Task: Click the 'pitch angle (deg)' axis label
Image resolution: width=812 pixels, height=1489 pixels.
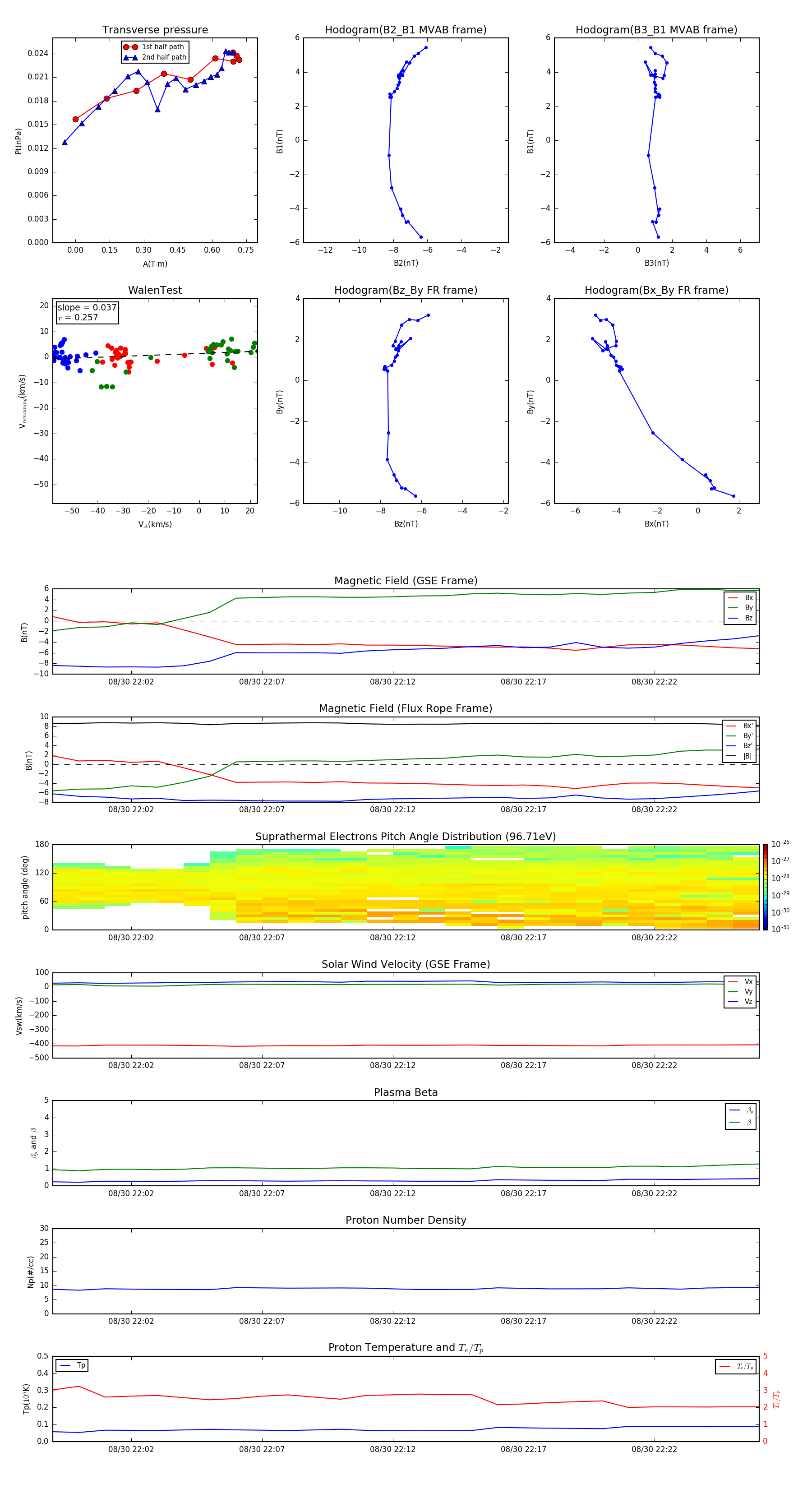Action: (25, 887)
